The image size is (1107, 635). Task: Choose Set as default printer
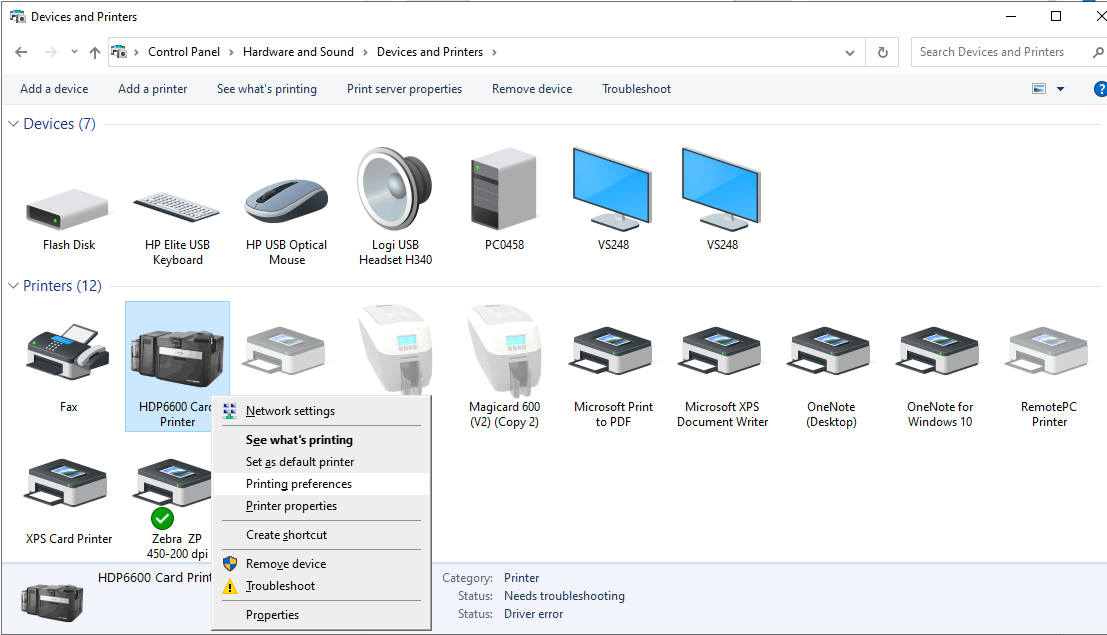click(x=321, y=462)
